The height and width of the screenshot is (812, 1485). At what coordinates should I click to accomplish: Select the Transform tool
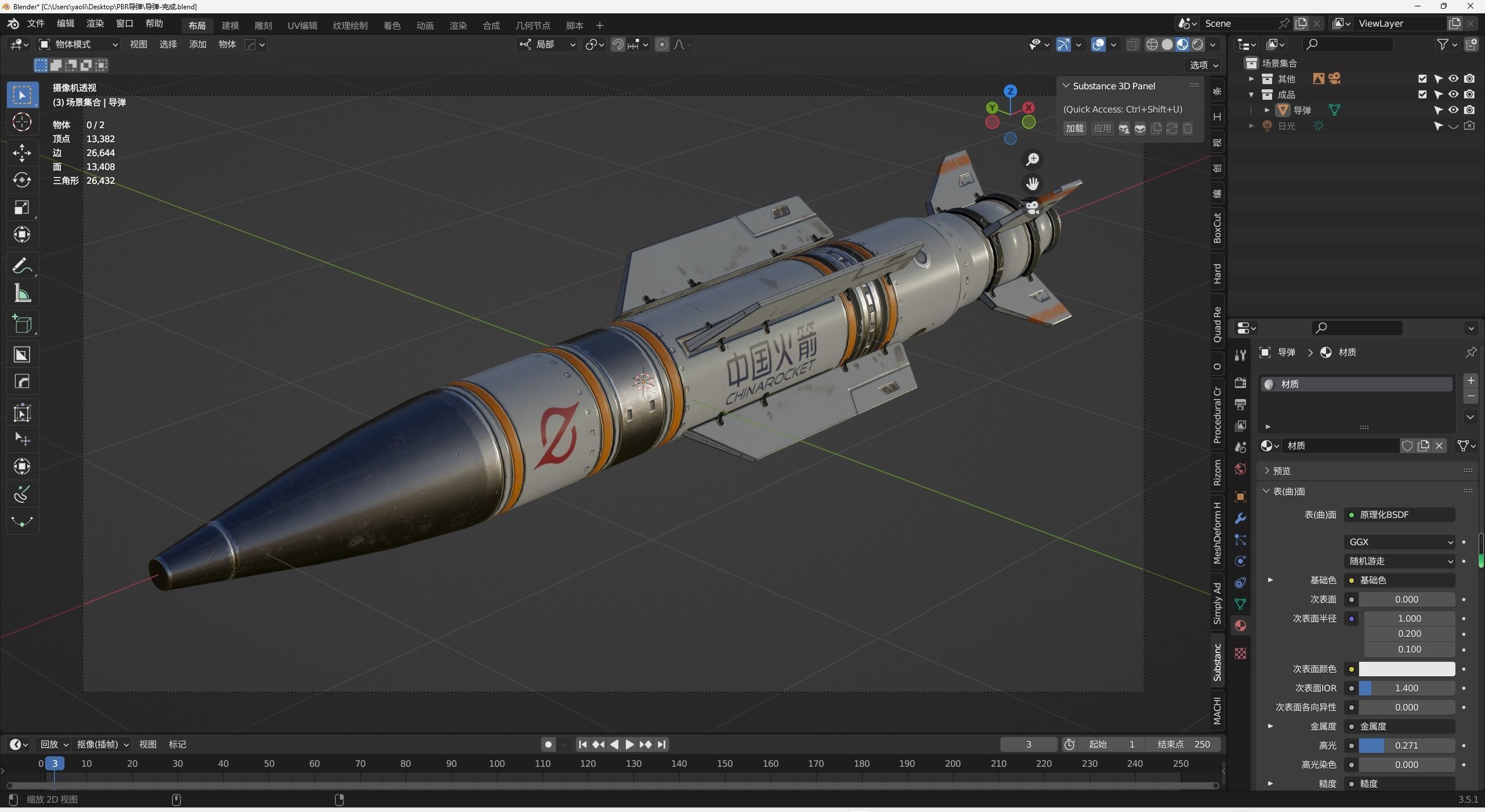point(22,235)
